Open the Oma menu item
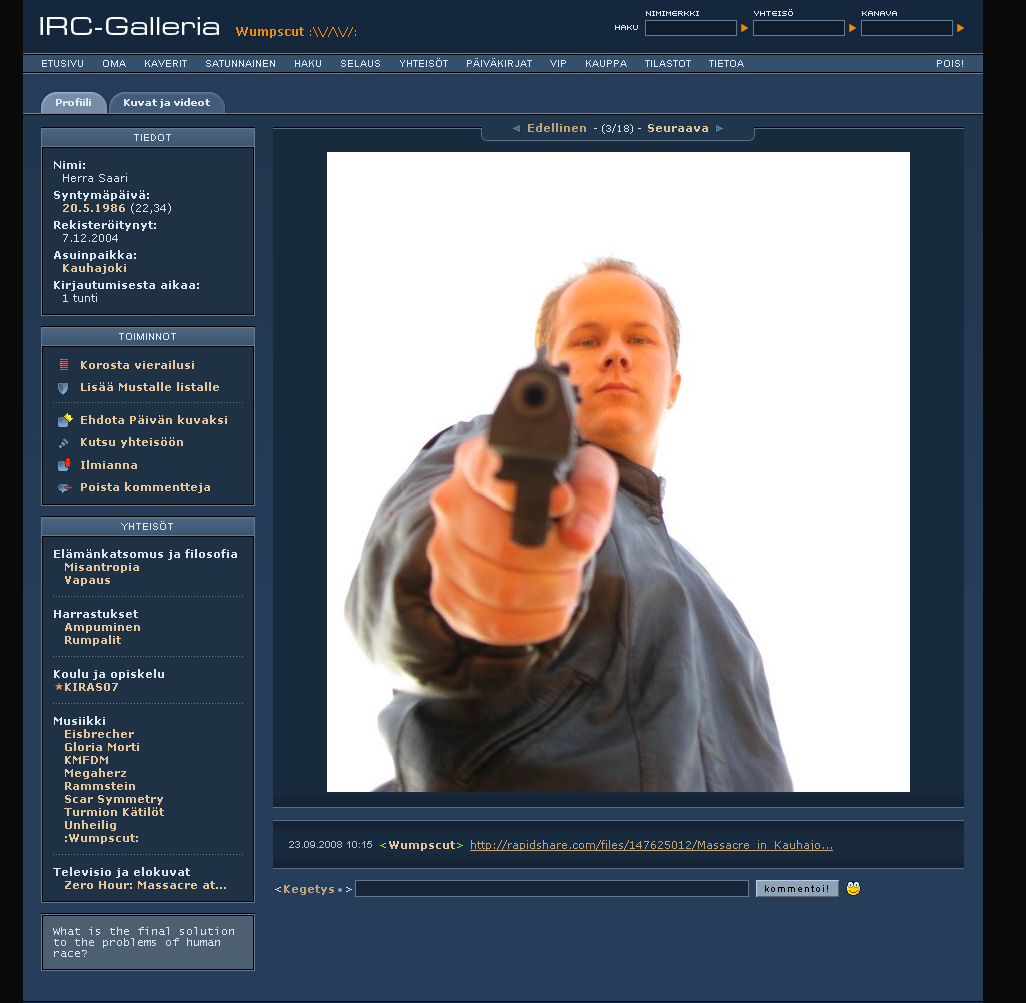 pos(114,63)
